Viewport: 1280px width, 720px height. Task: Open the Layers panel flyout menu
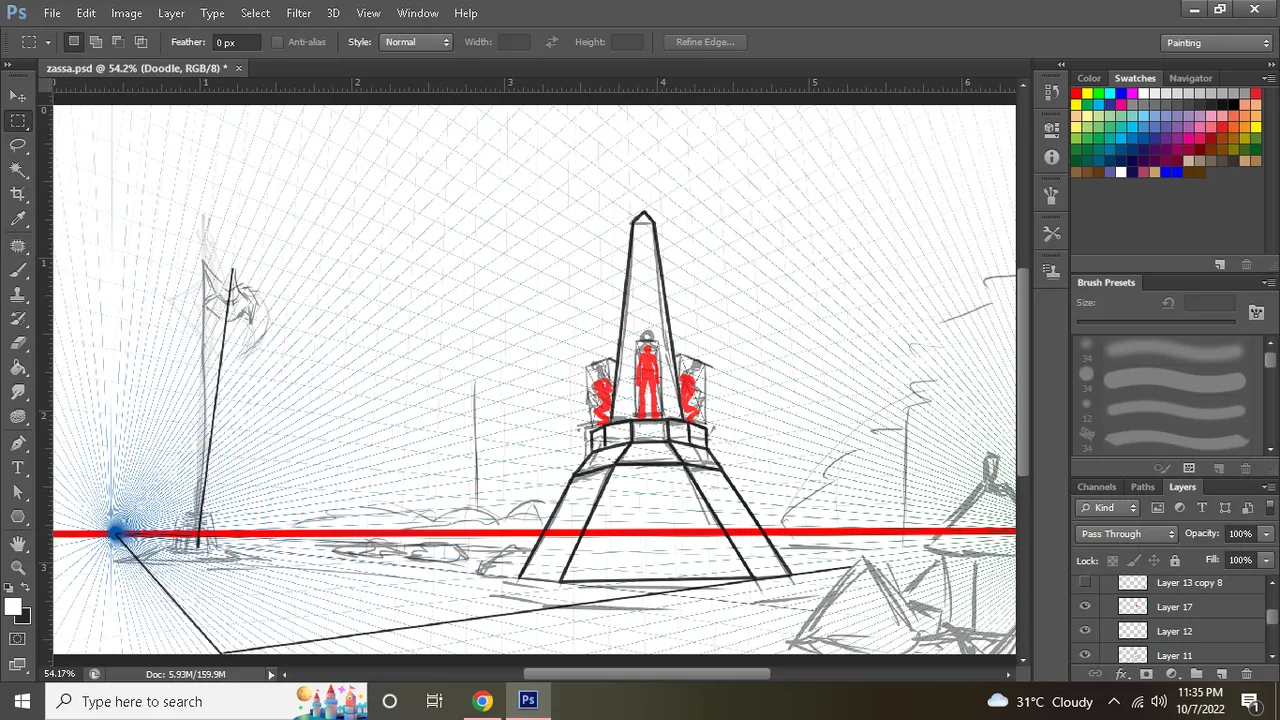tap(1268, 487)
